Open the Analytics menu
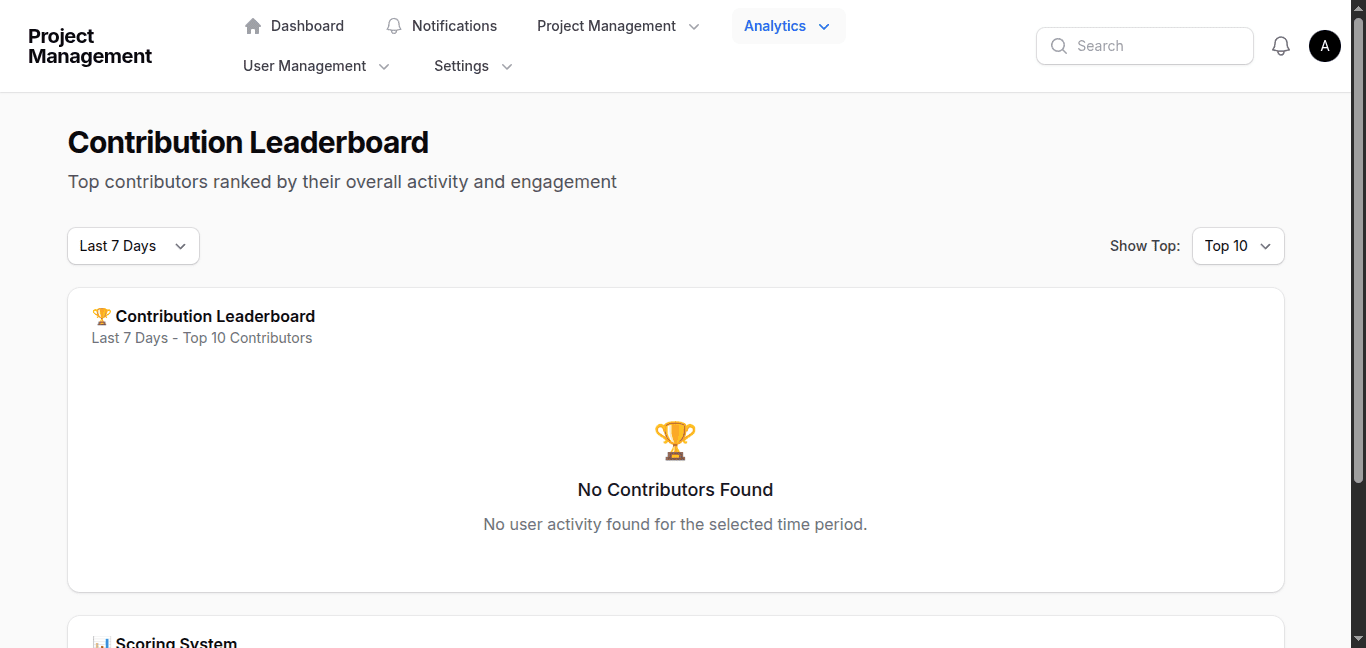The image size is (1366, 648). 788,25
